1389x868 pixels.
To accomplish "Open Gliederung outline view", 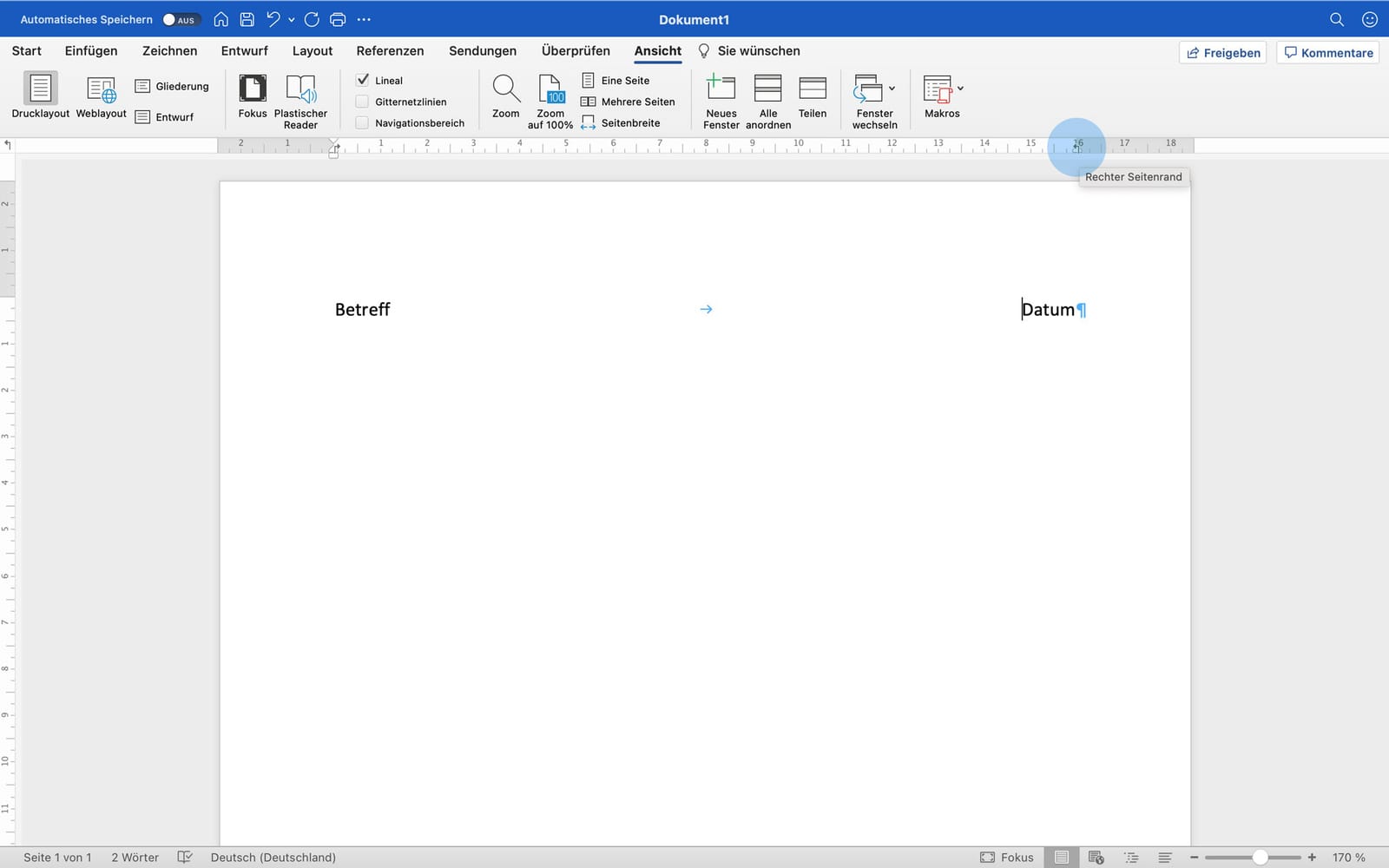I will [x=172, y=86].
